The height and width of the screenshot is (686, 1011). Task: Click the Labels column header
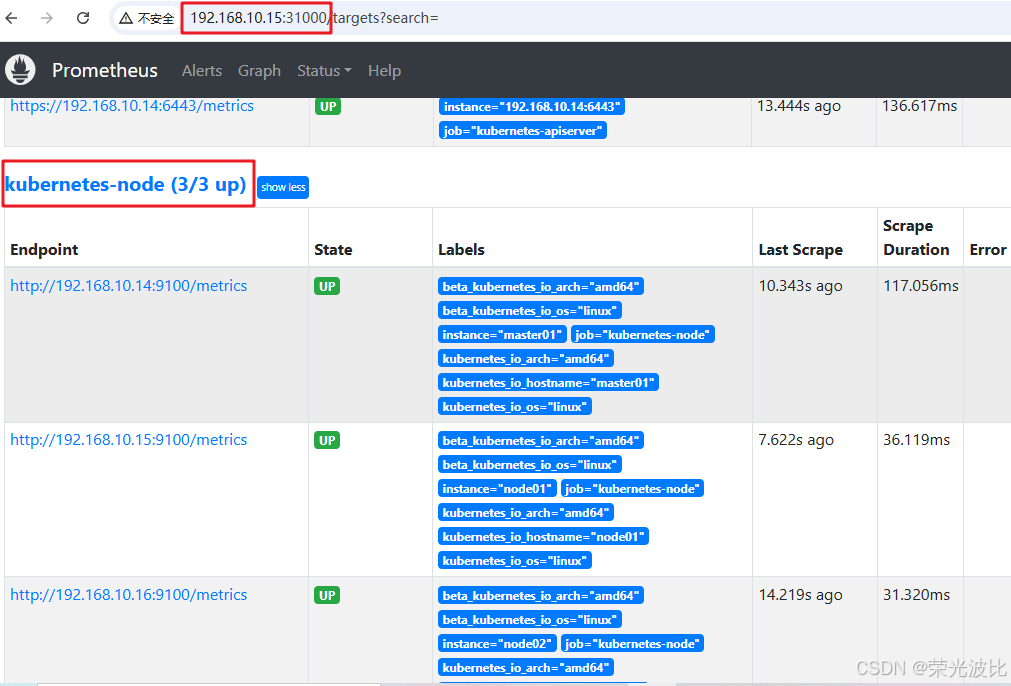tap(461, 250)
